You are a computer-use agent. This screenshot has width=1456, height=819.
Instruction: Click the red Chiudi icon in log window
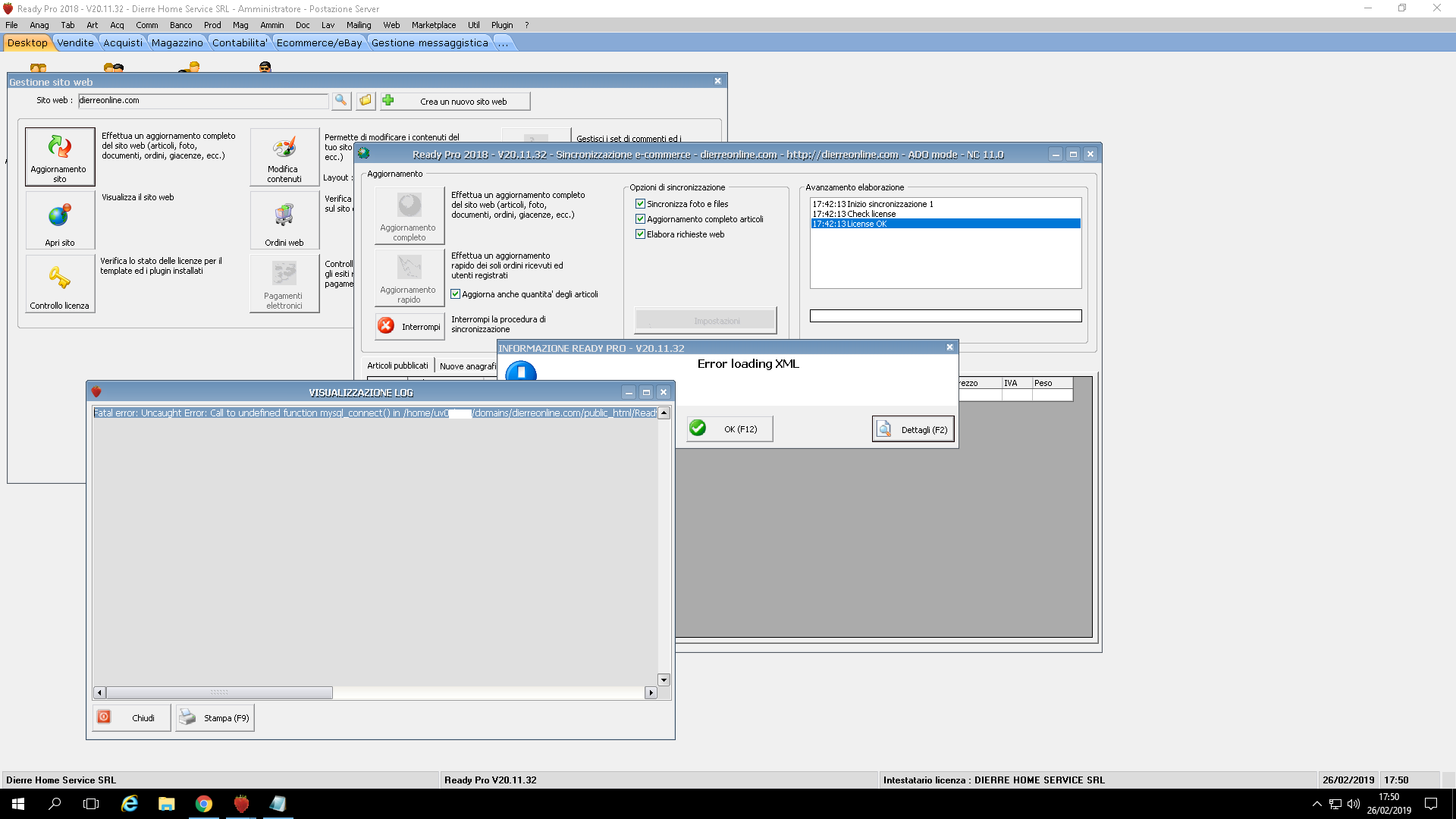pos(105,717)
